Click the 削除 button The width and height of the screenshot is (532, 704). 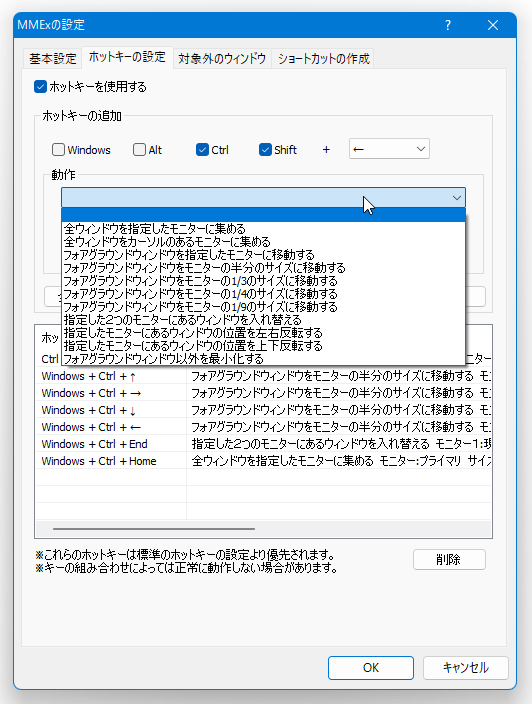point(449,559)
